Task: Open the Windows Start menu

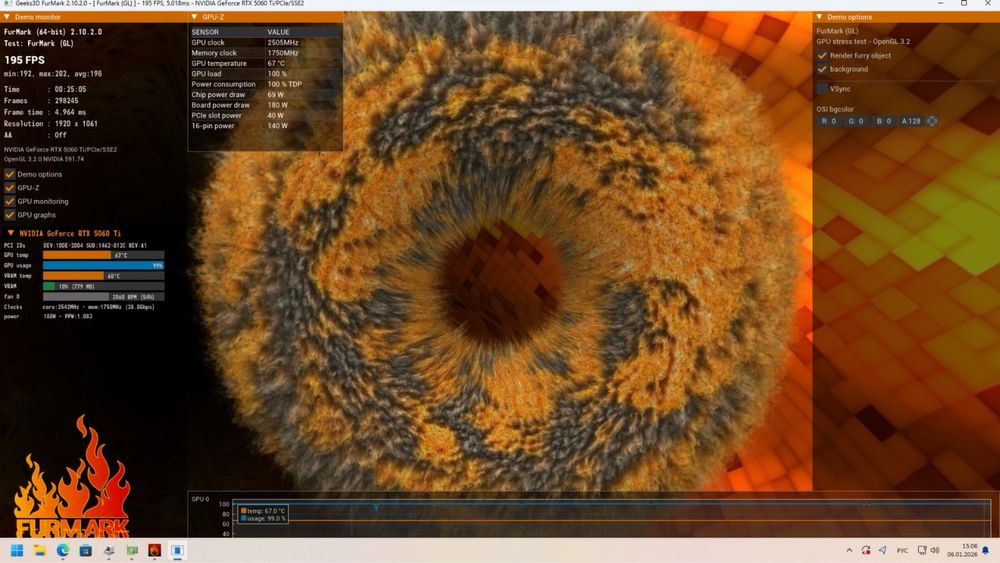Action: tap(17, 550)
